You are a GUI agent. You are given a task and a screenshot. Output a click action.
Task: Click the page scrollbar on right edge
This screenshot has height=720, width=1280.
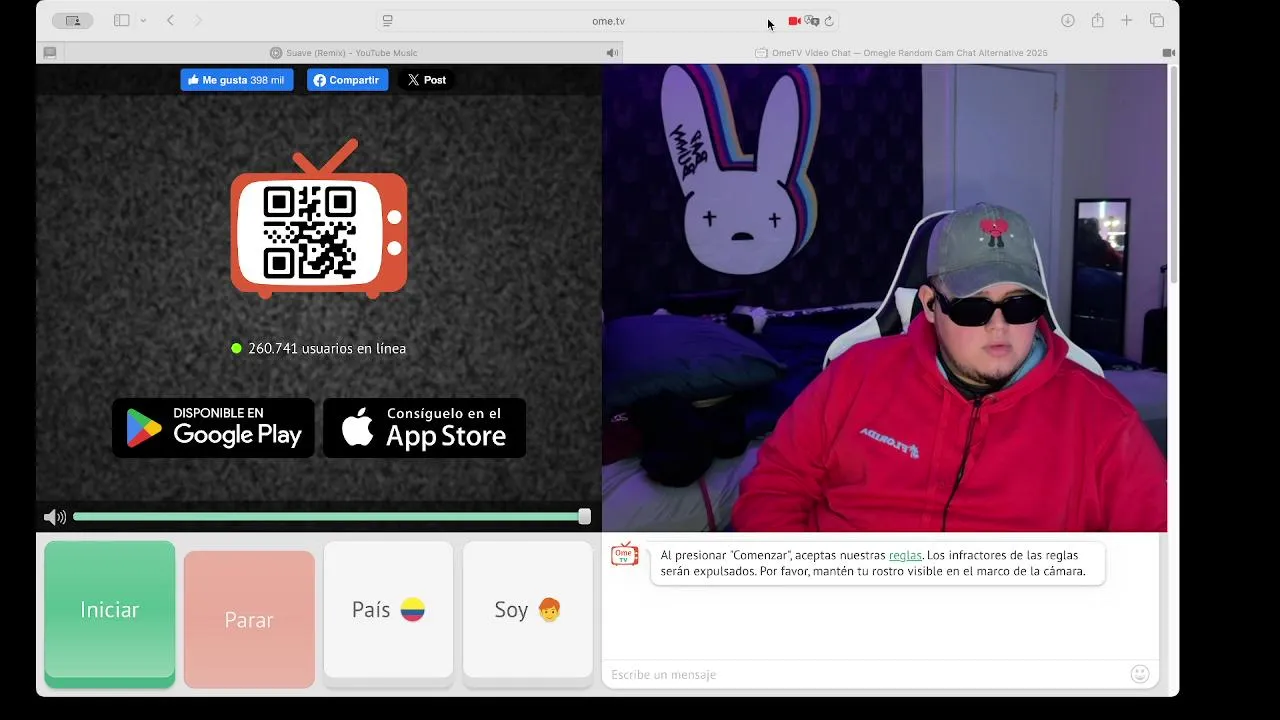(x=1173, y=175)
